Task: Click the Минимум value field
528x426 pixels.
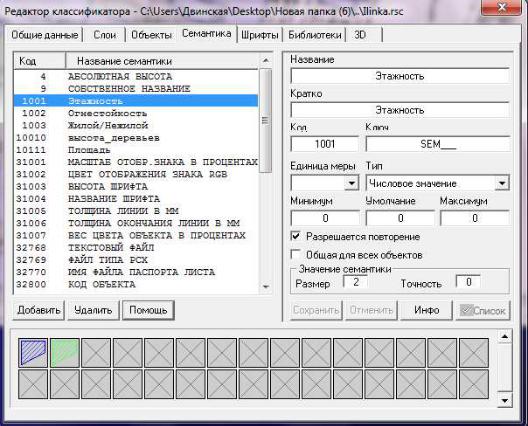Action: coord(325,218)
